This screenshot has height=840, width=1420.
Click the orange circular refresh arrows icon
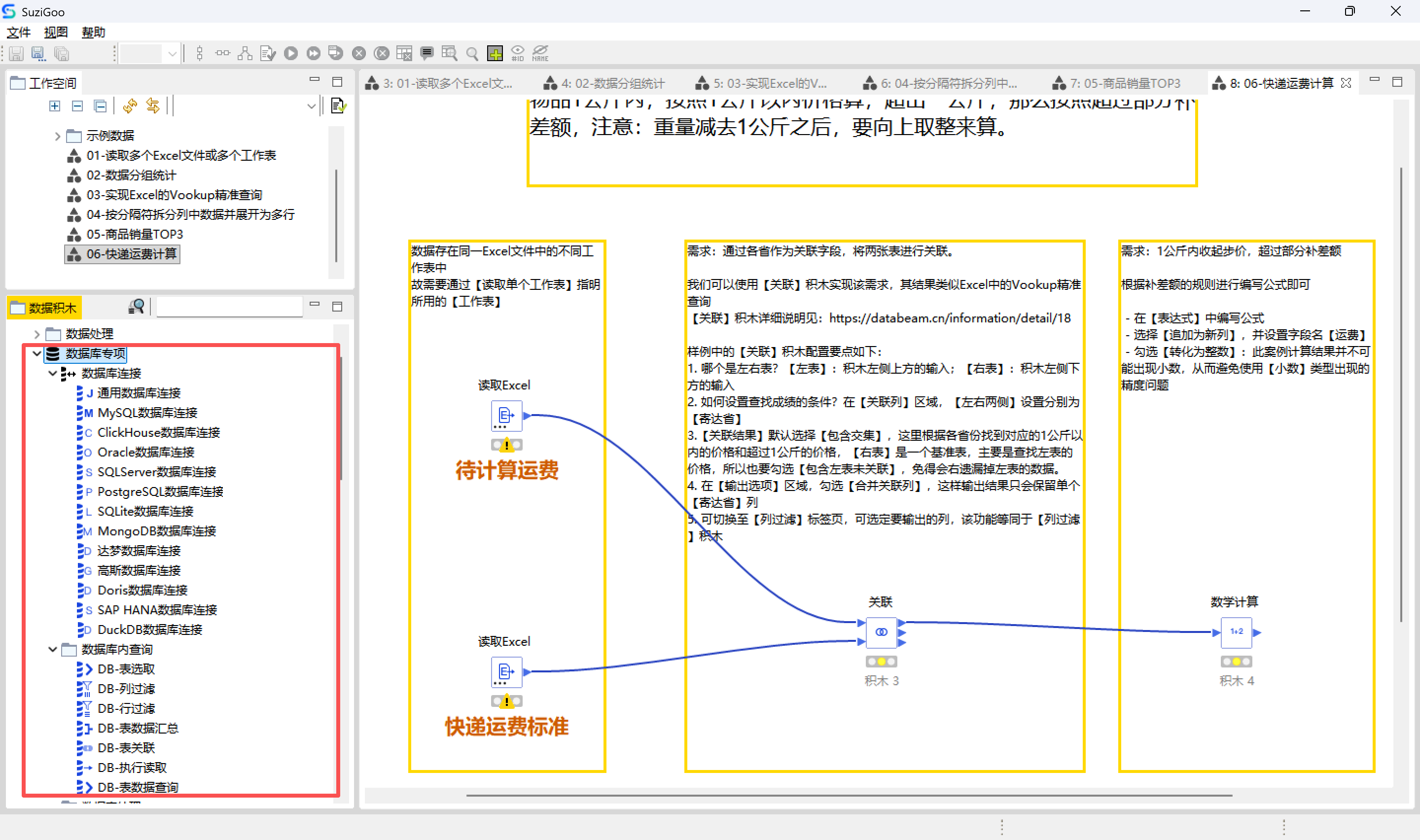click(130, 106)
